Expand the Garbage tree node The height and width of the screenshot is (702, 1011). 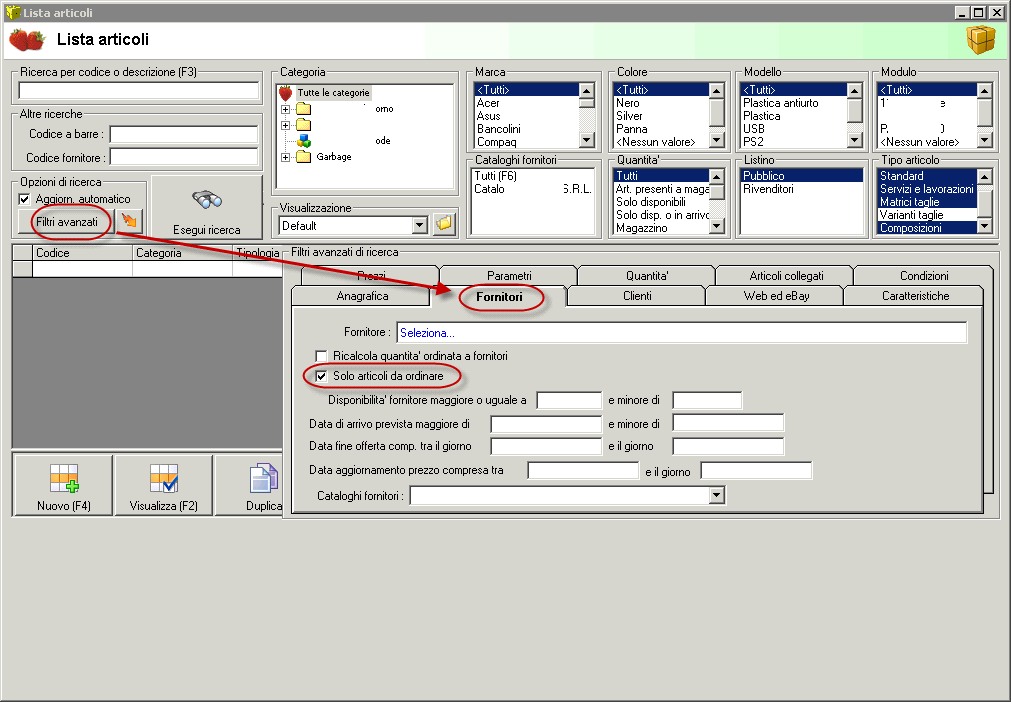286,157
